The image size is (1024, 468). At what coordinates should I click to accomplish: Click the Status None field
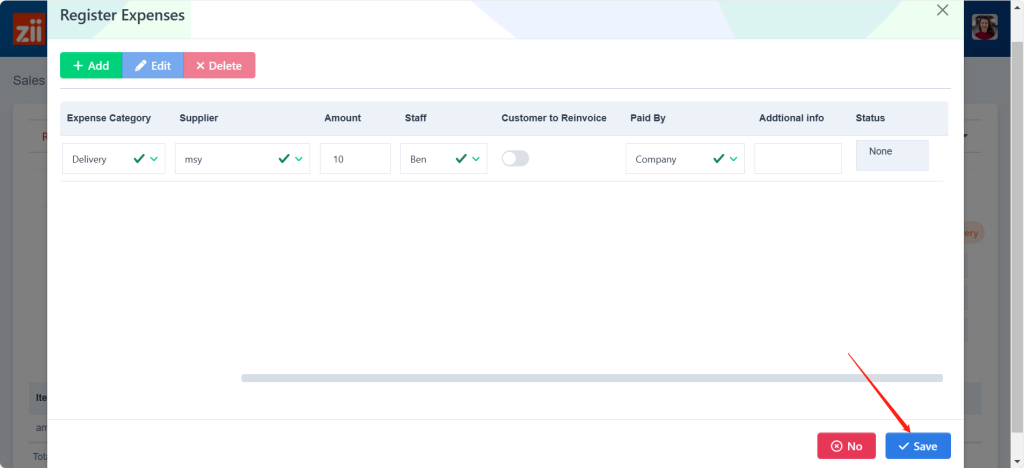[892, 156]
